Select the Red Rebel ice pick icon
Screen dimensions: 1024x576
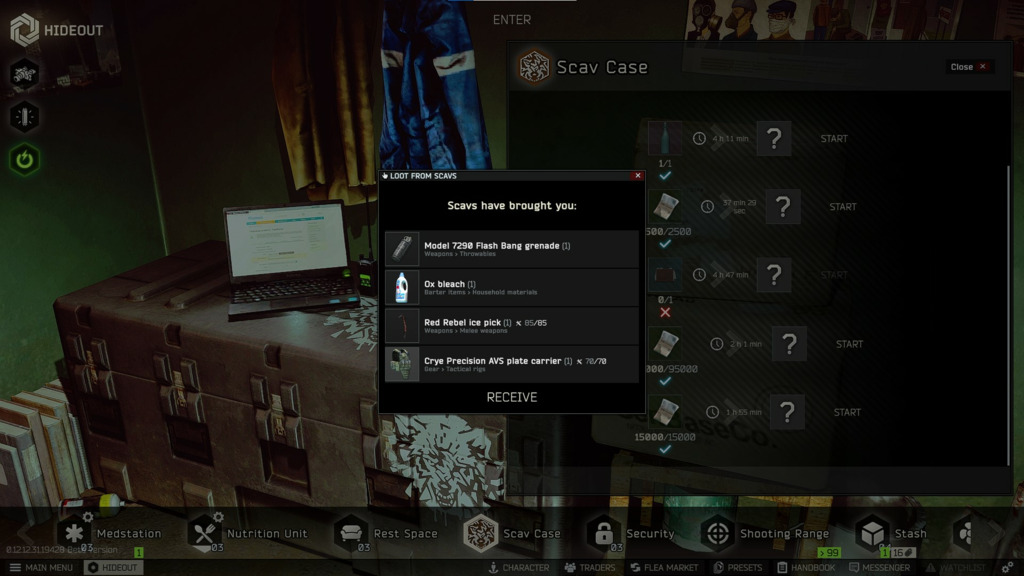[402, 326]
